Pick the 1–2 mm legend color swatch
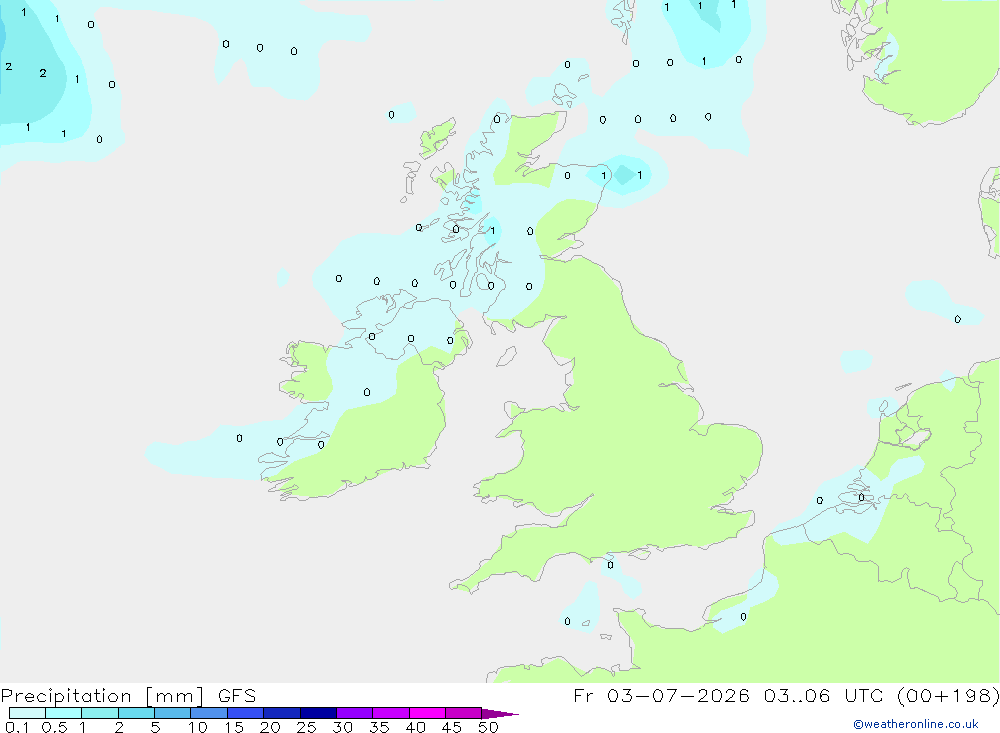 (100, 713)
